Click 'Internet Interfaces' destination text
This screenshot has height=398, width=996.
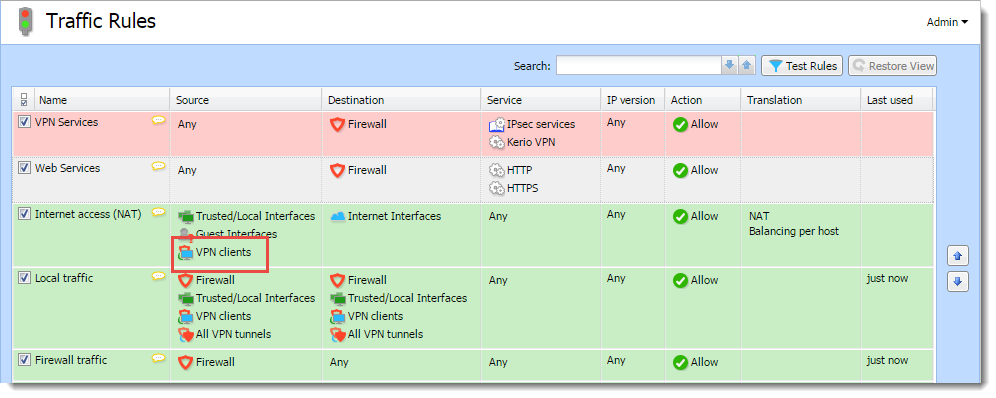pos(395,216)
